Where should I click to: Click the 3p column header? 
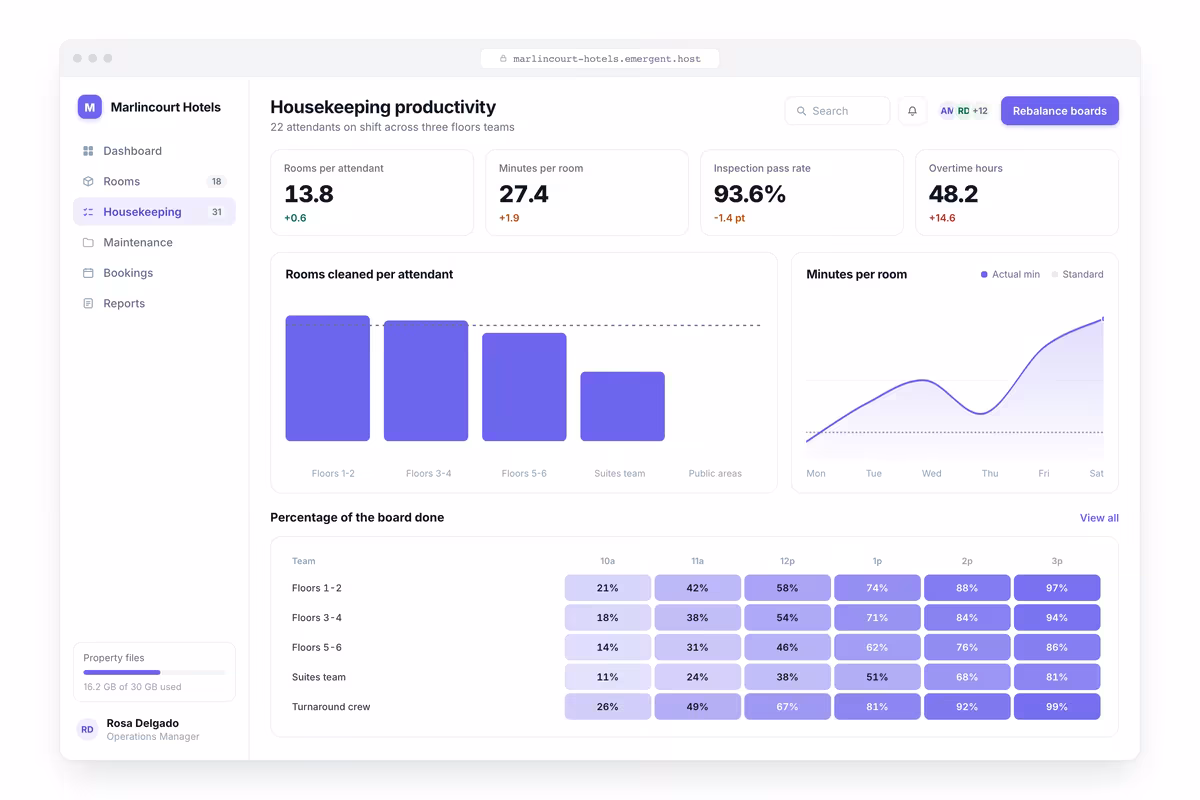[x=1057, y=561]
